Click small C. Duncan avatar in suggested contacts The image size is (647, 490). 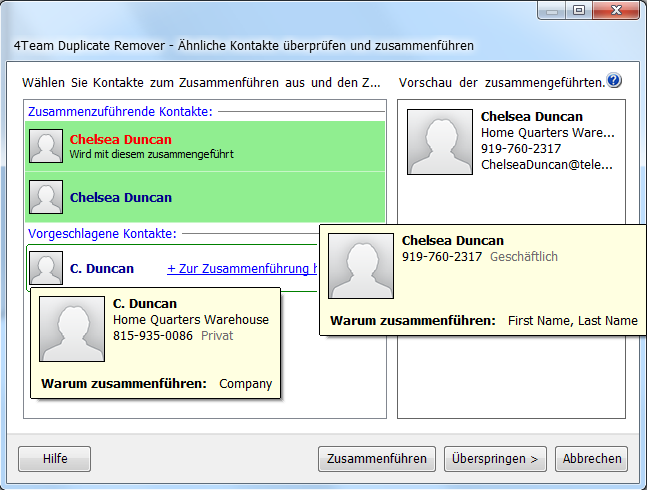[x=46, y=268]
